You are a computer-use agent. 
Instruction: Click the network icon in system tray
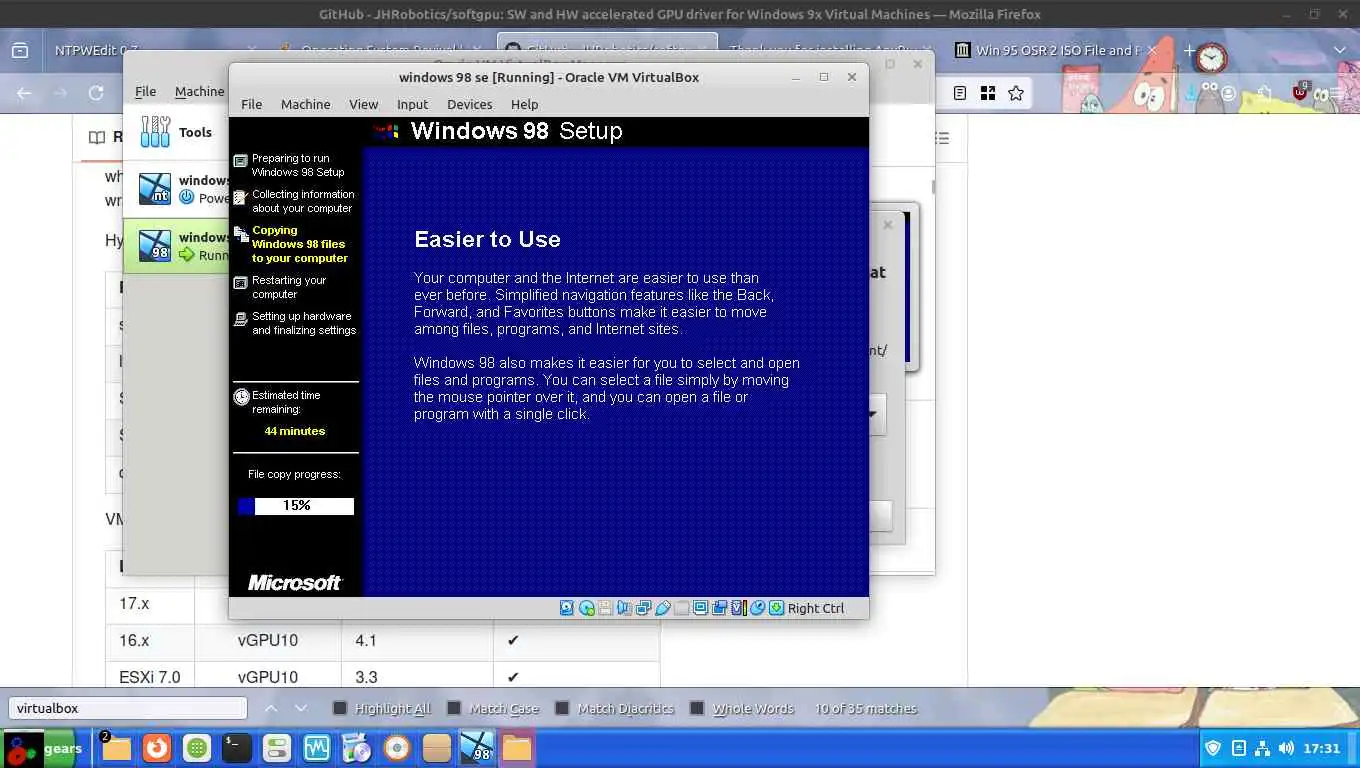1263,748
